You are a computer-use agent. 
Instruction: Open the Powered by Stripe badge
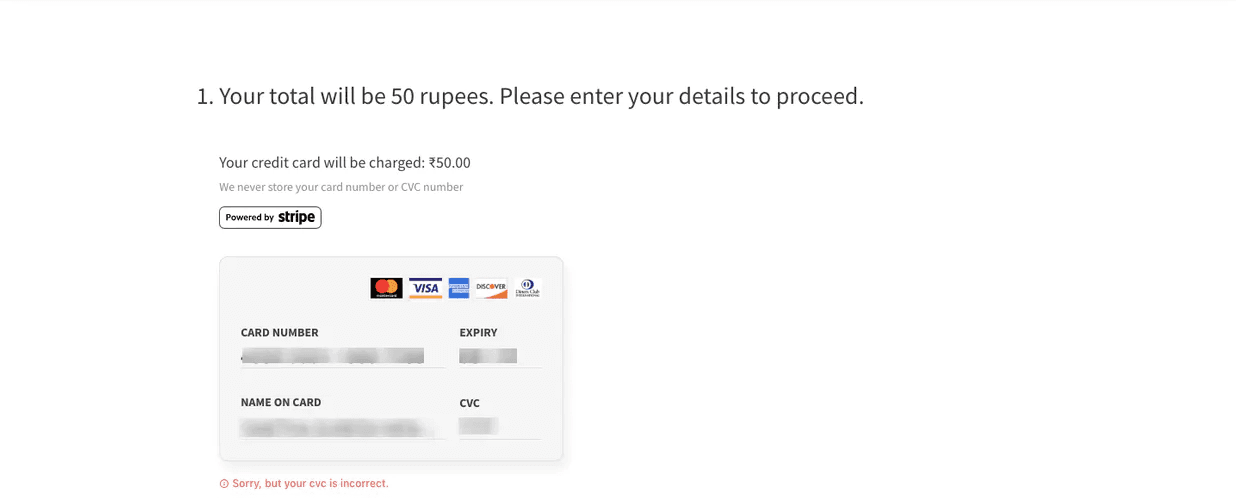coord(270,217)
